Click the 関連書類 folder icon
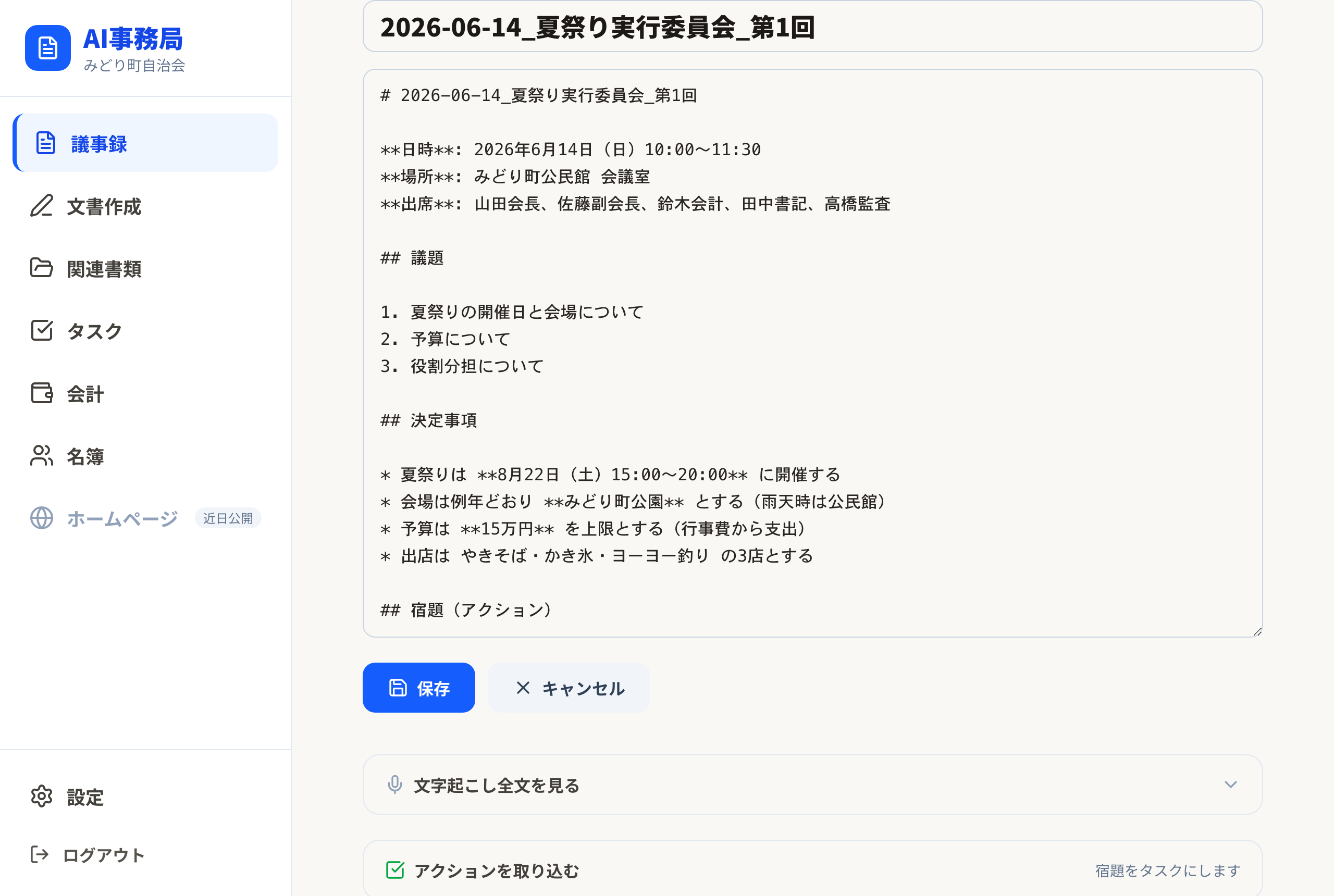This screenshot has height=896, width=1334. [42, 268]
